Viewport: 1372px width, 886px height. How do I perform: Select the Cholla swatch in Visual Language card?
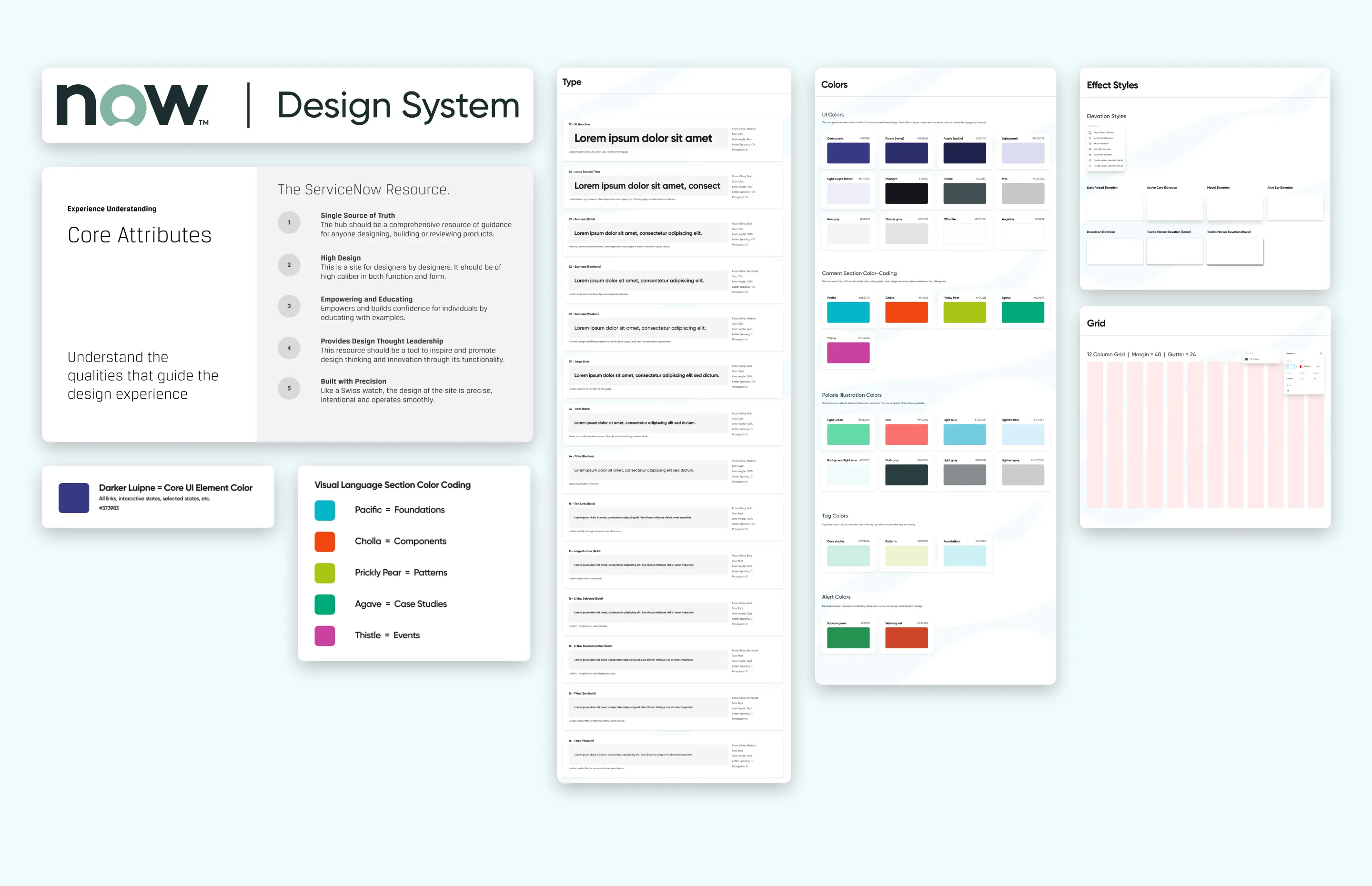tap(325, 542)
